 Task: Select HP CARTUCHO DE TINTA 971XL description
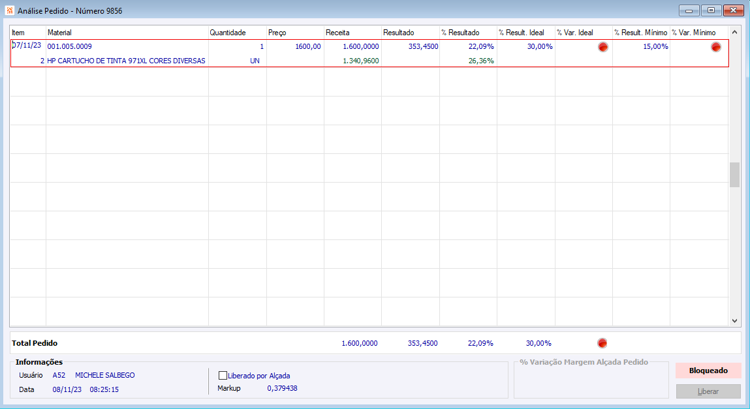[126, 61]
